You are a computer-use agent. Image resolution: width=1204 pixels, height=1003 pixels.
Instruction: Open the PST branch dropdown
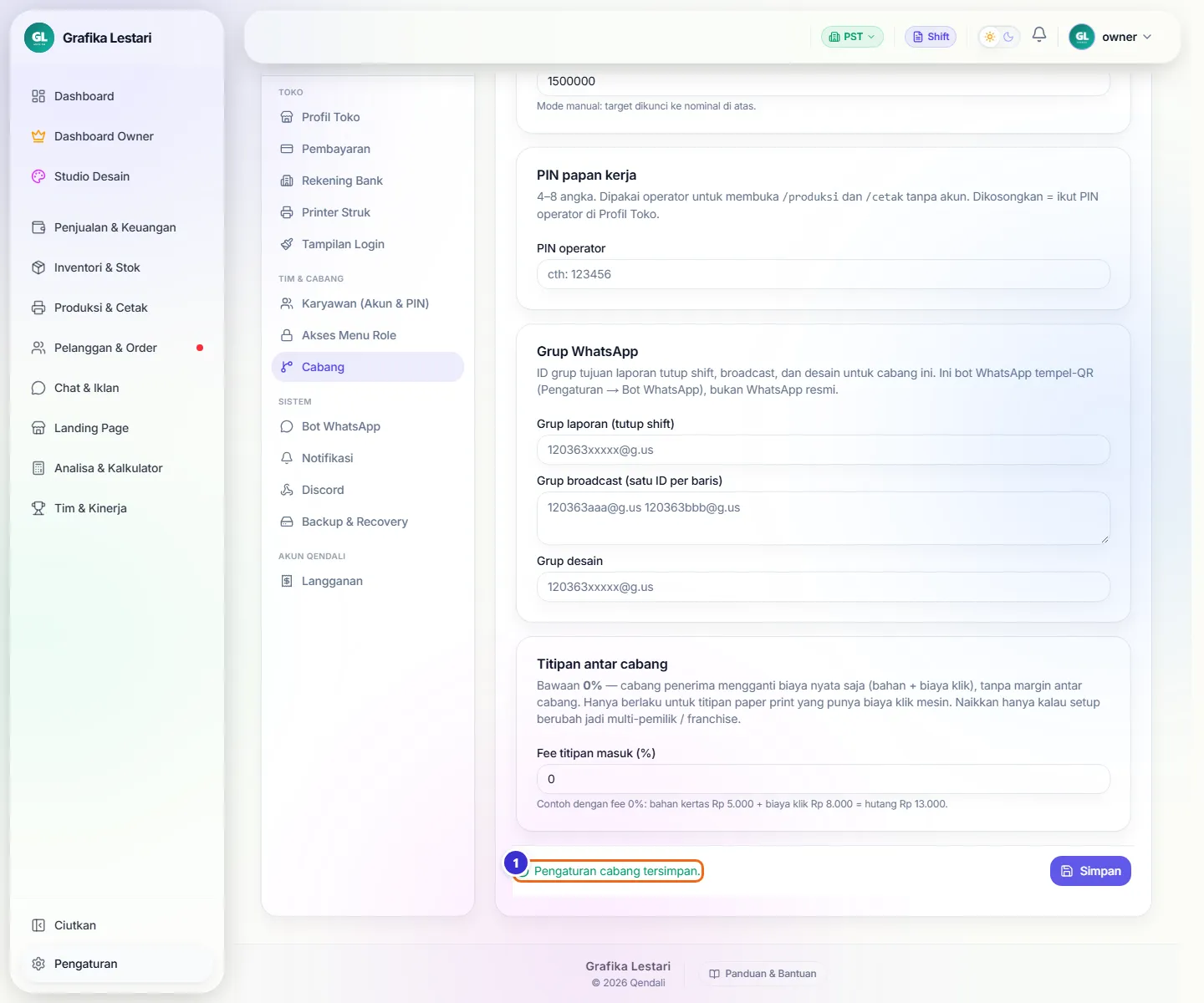(x=852, y=37)
